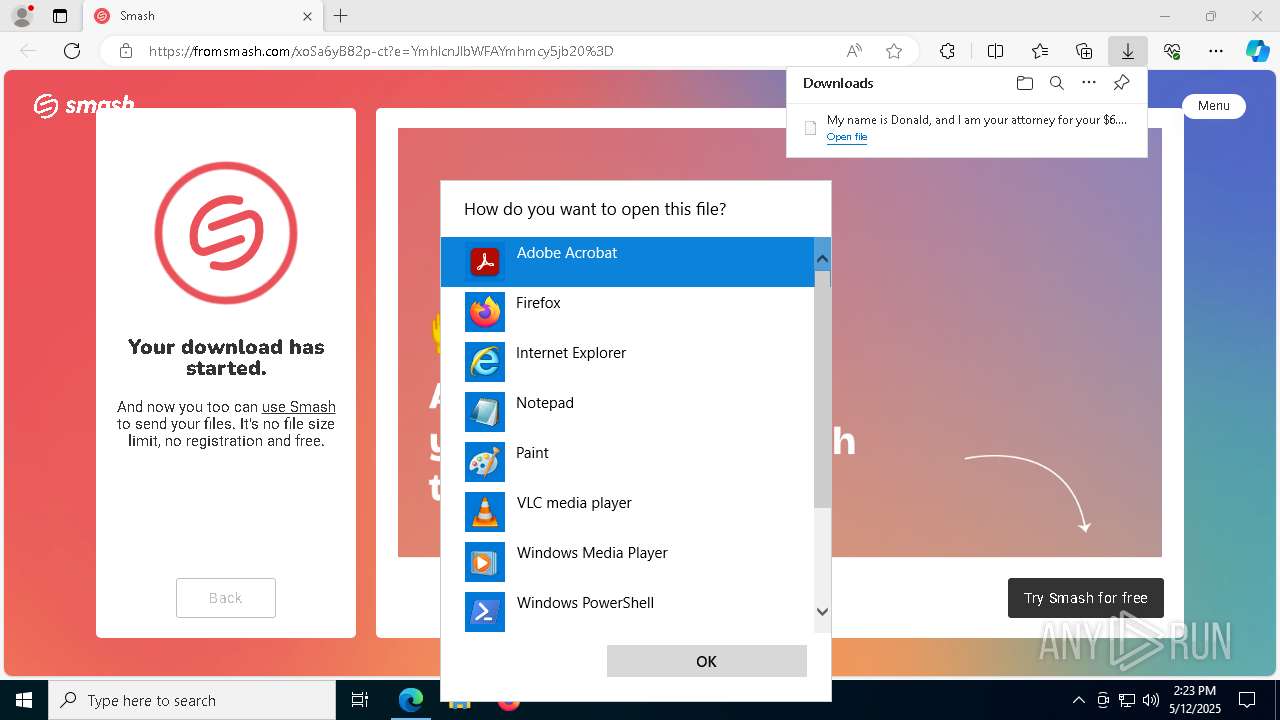The height and width of the screenshot is (720, 1280).
Task: Choose Firefox from the app list
Action: click(627, 312)
